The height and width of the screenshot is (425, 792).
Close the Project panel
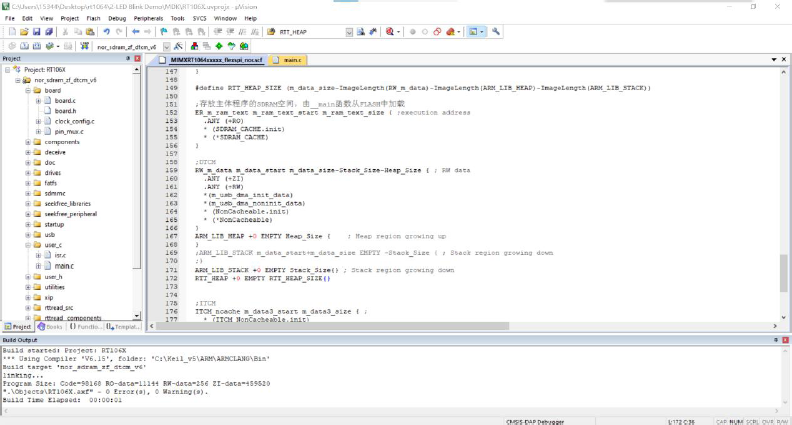tap(137, 59)
